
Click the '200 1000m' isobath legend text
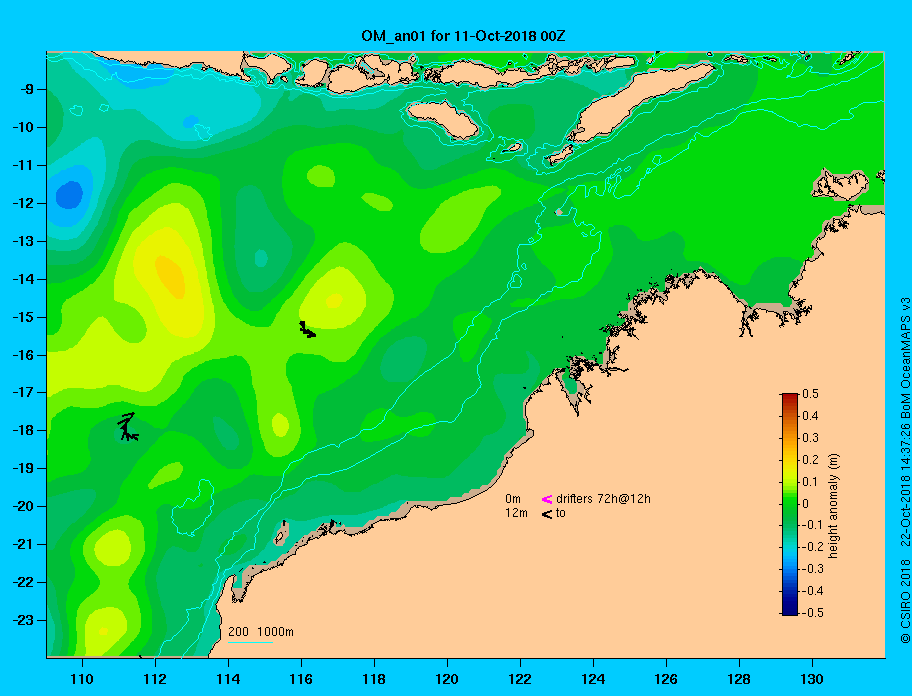click(261, 631)
